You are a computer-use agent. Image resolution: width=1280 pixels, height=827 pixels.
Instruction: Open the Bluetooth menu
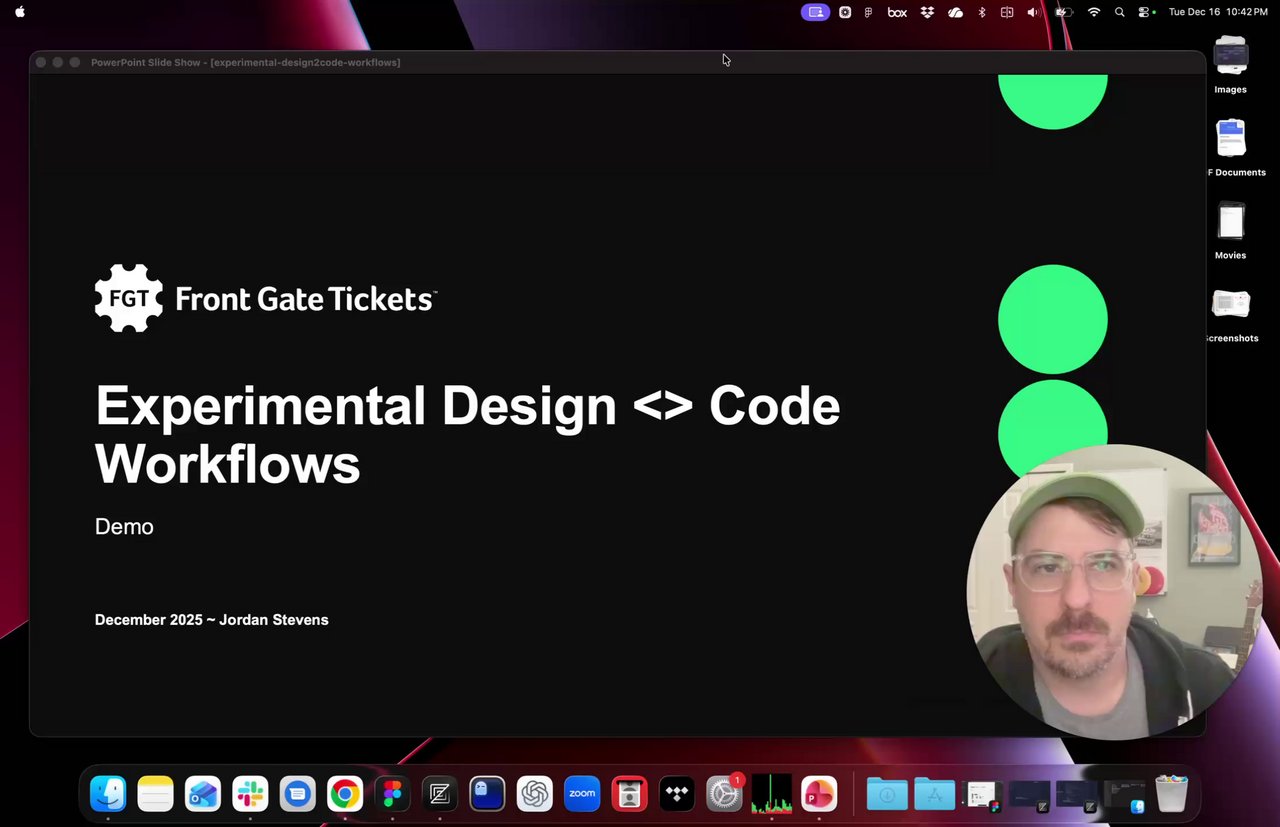(981, 12)
